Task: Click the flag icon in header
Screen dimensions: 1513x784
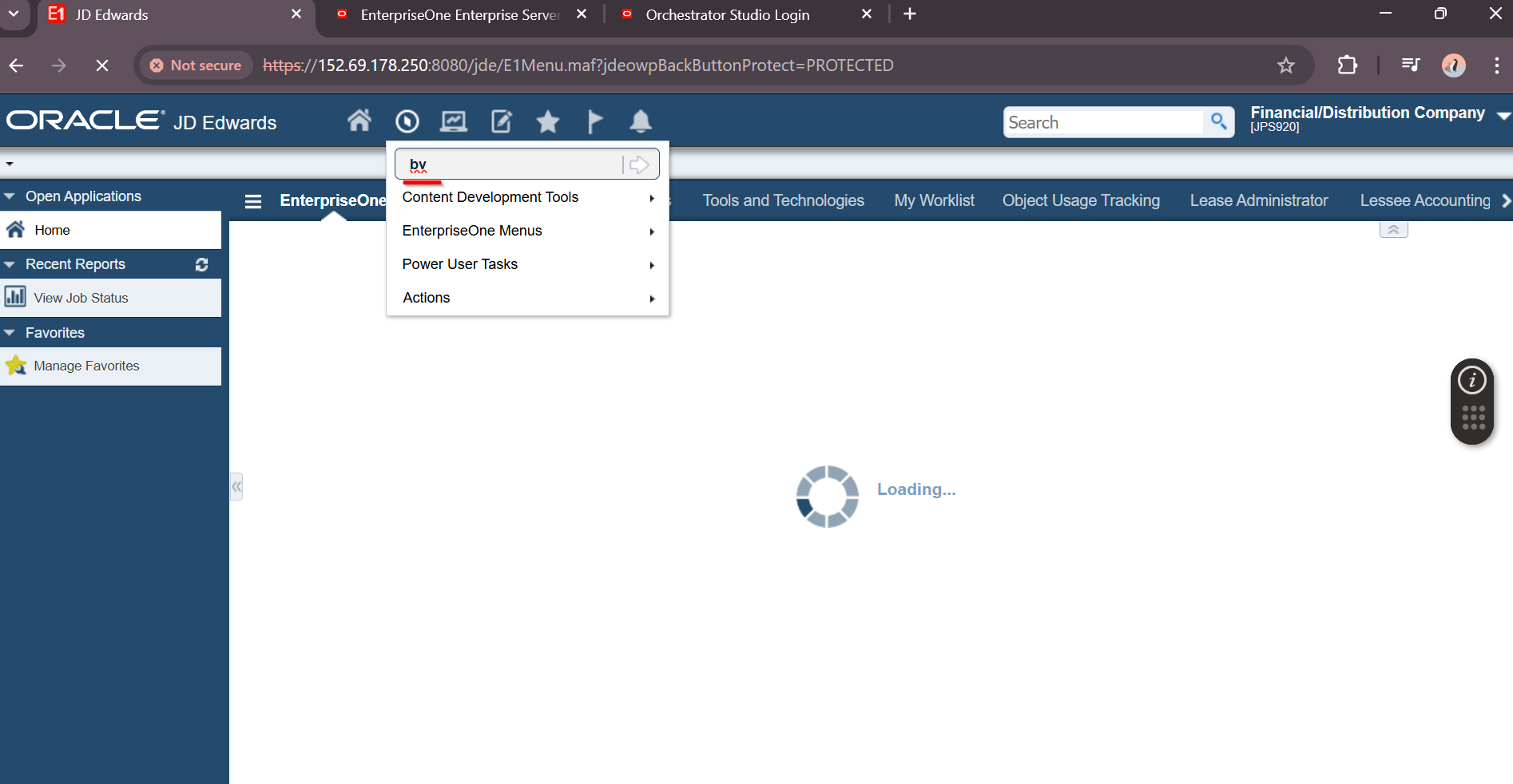Action: click(594, 121)
